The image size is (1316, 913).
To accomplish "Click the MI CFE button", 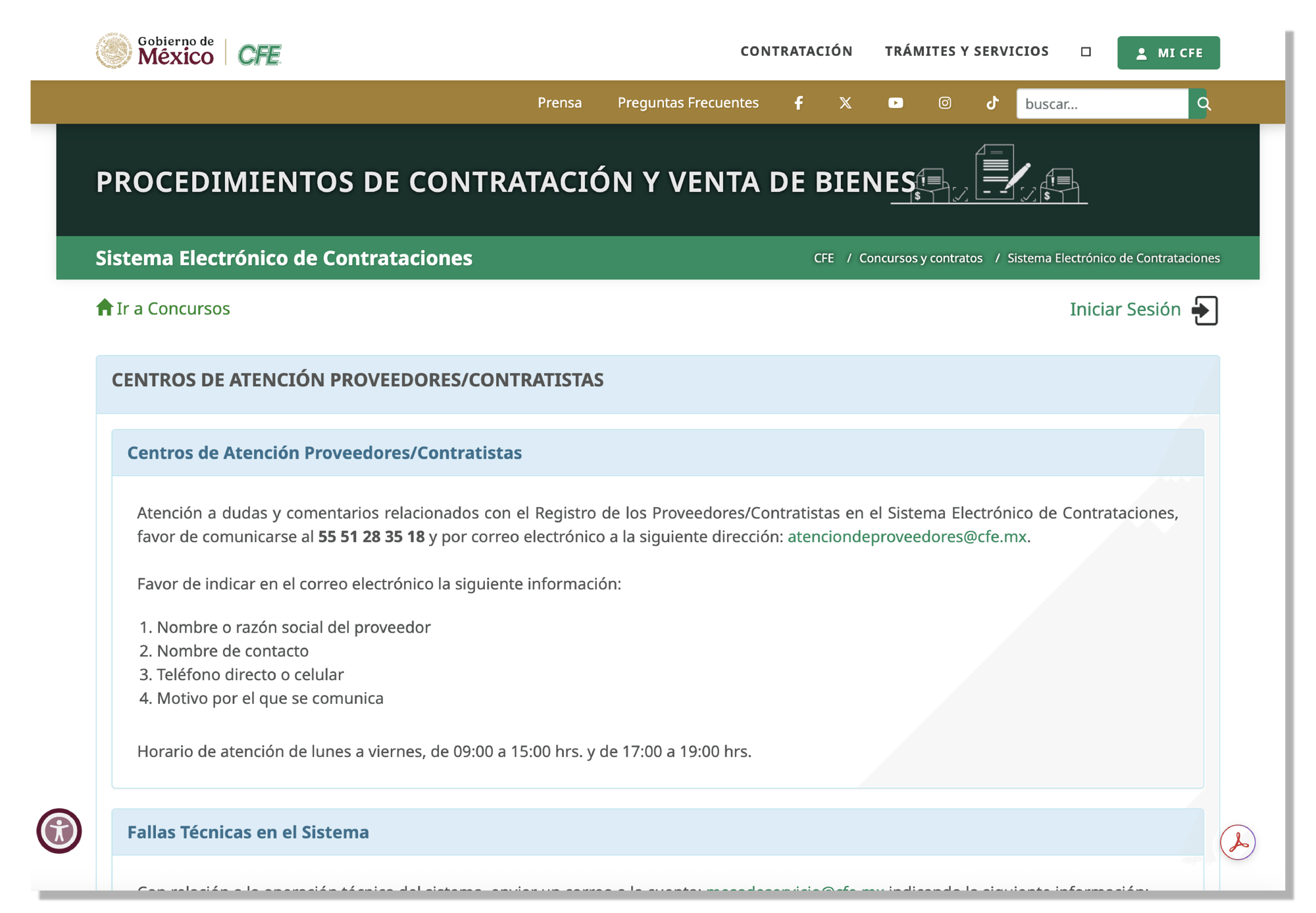I will [1168, 52].
